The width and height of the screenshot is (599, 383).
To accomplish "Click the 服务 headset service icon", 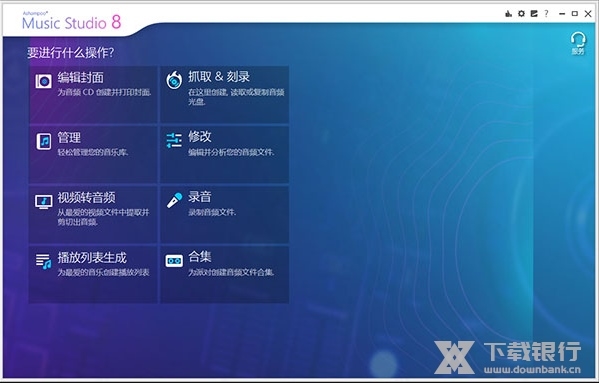I will (578, 43).
